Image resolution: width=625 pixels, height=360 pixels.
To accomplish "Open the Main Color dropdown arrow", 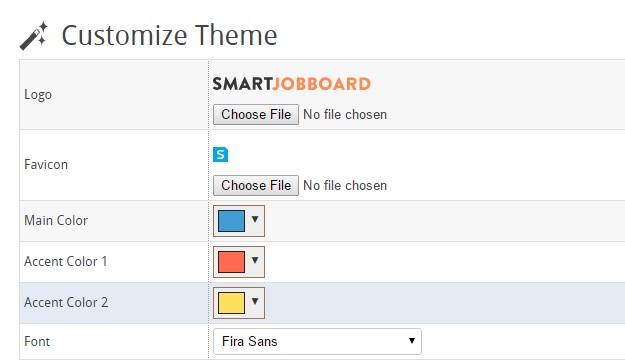I will point(255,219).
